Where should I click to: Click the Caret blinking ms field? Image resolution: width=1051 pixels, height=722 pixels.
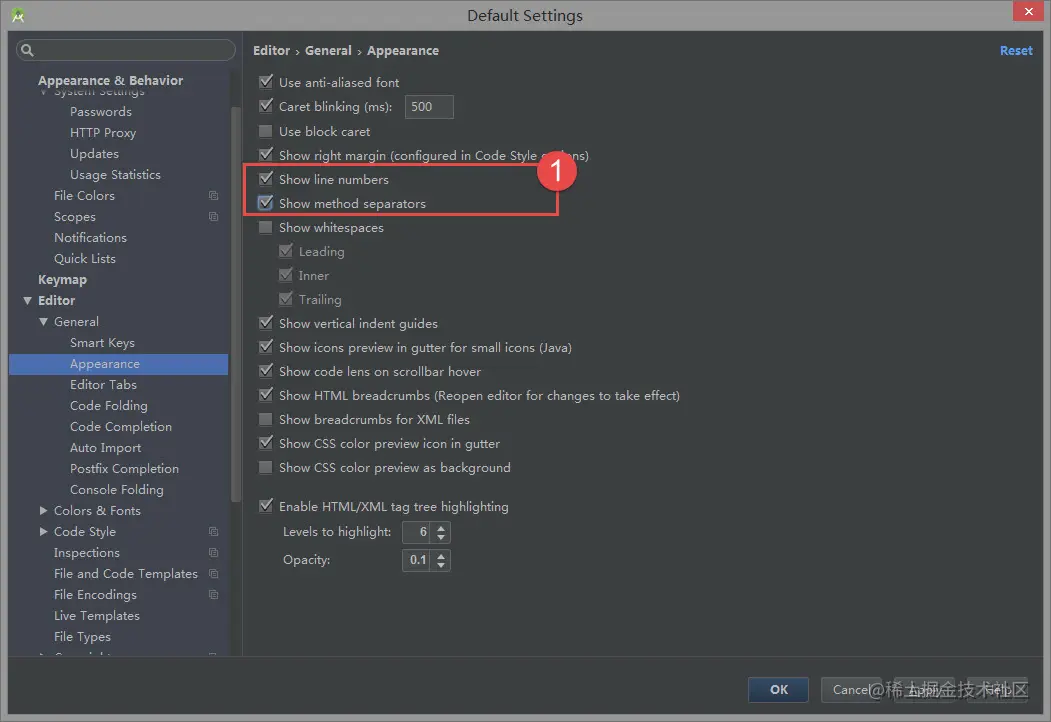pyautogui.click(x=429, y=107)
